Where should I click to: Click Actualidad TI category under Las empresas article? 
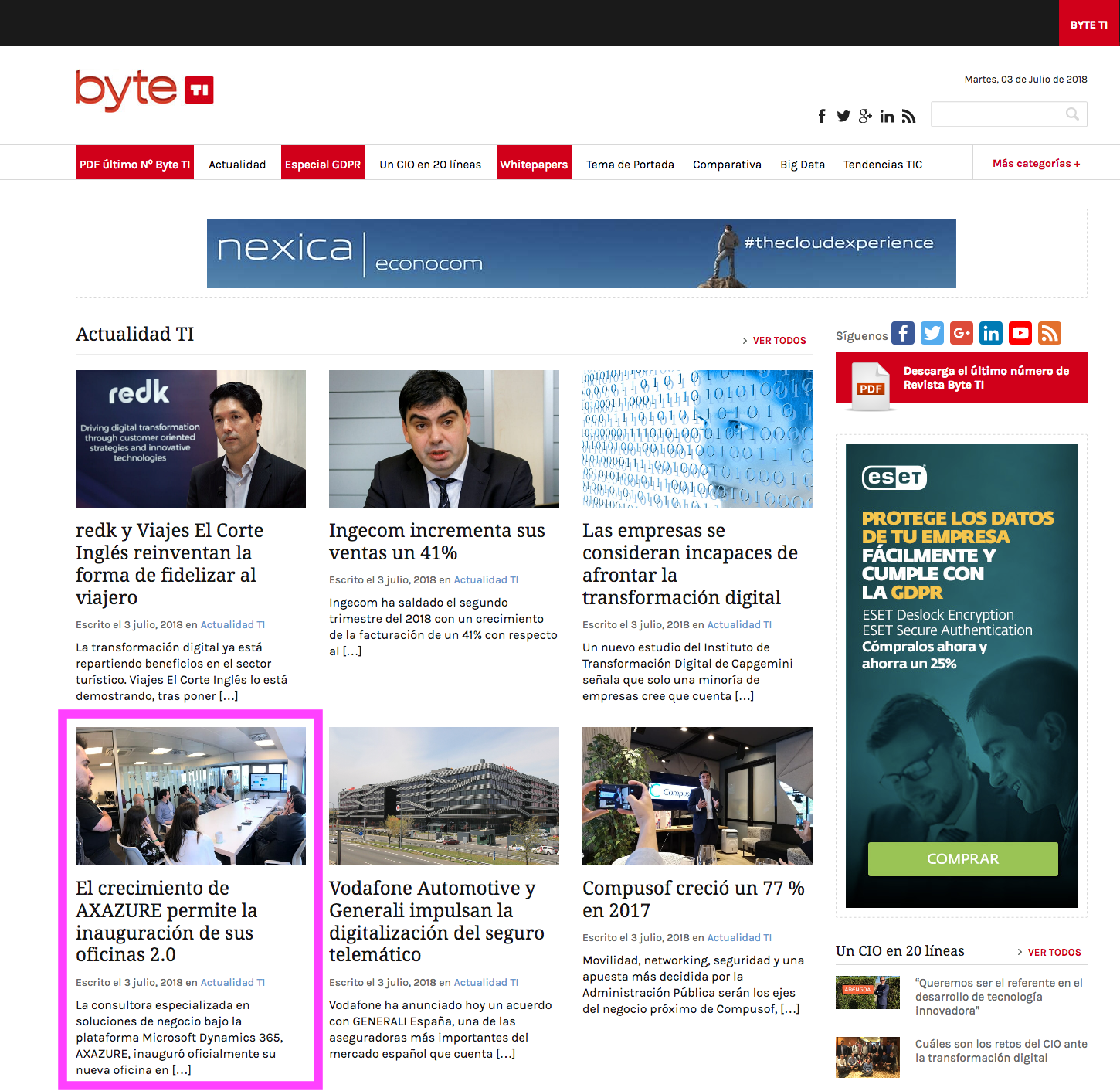click(739, 624)
